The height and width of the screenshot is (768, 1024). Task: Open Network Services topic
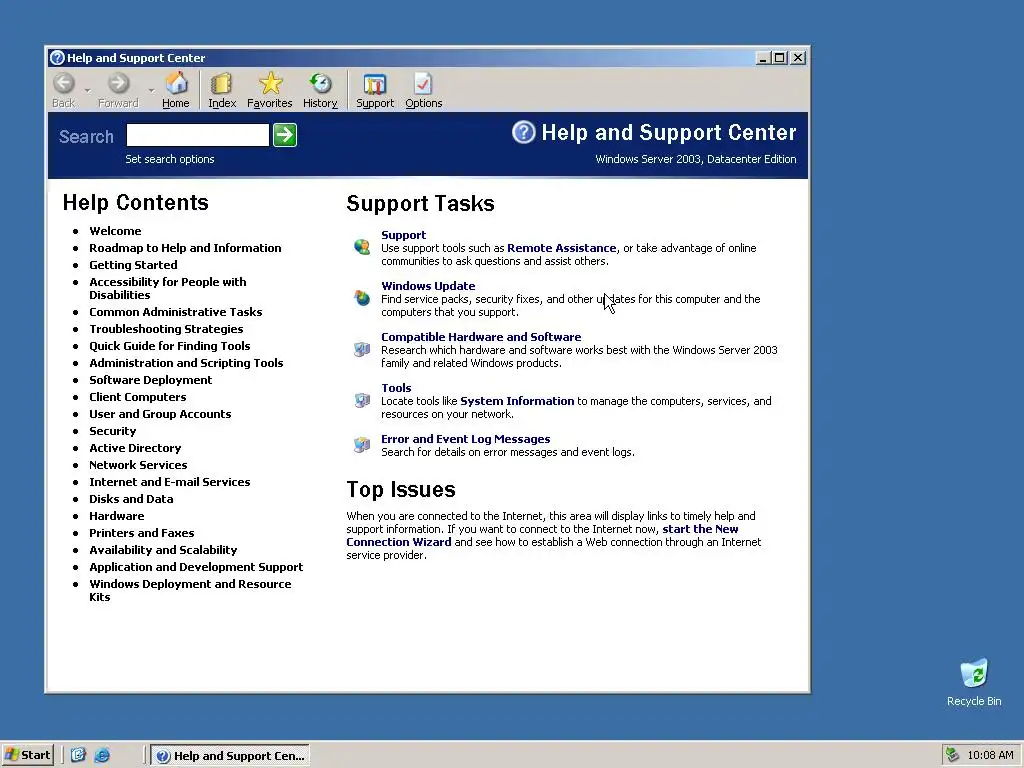pyautogui.click(x=138, y=464)
